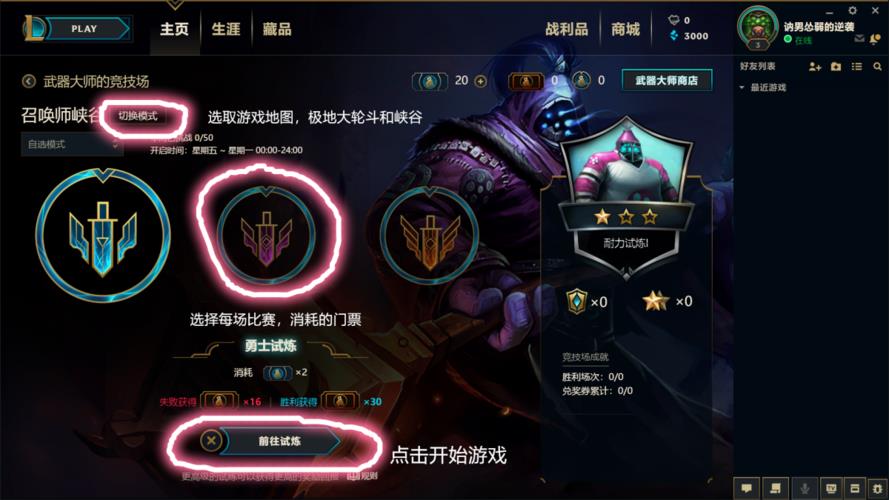Select the purple sword trial emblem
Image resolution: width=889 pixels, height=500 pixels.
pyautogui.click(x=266, y=235)
